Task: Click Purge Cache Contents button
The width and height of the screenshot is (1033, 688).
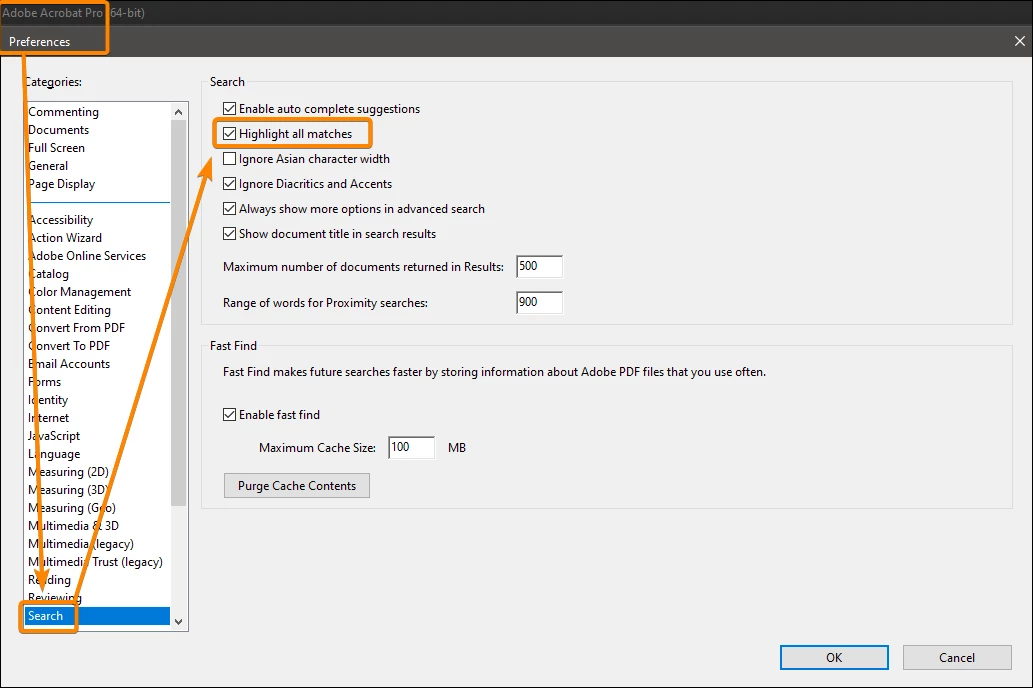Action: (296, 486)
